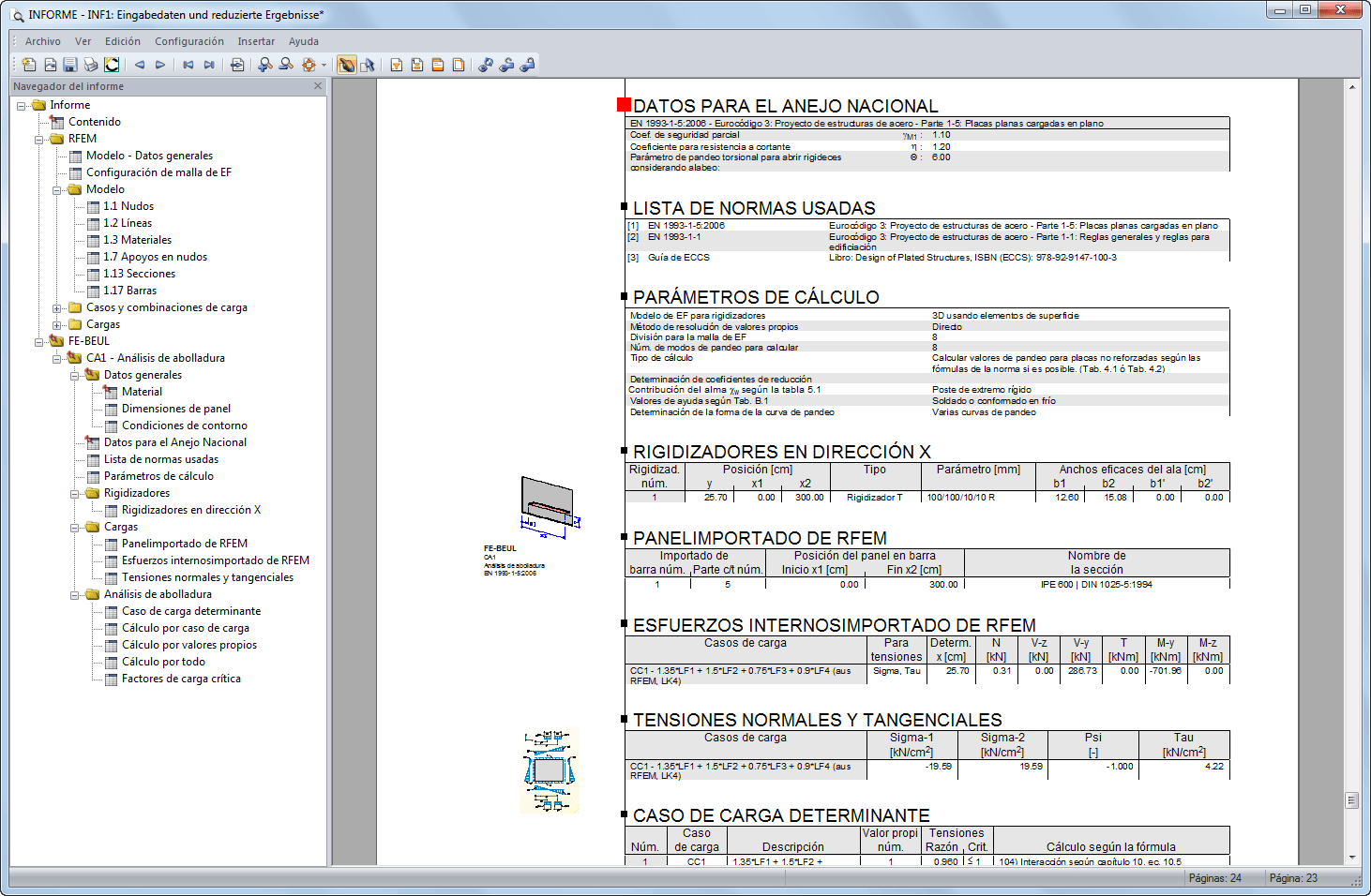Open the Archivo menu
Image resolution: width=1371 pixels, height=896 pixels.
[x=43, y=41]
